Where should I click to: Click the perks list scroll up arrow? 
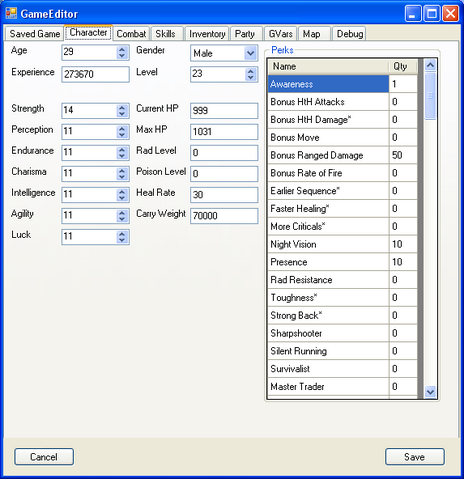(x=430, y=65)
